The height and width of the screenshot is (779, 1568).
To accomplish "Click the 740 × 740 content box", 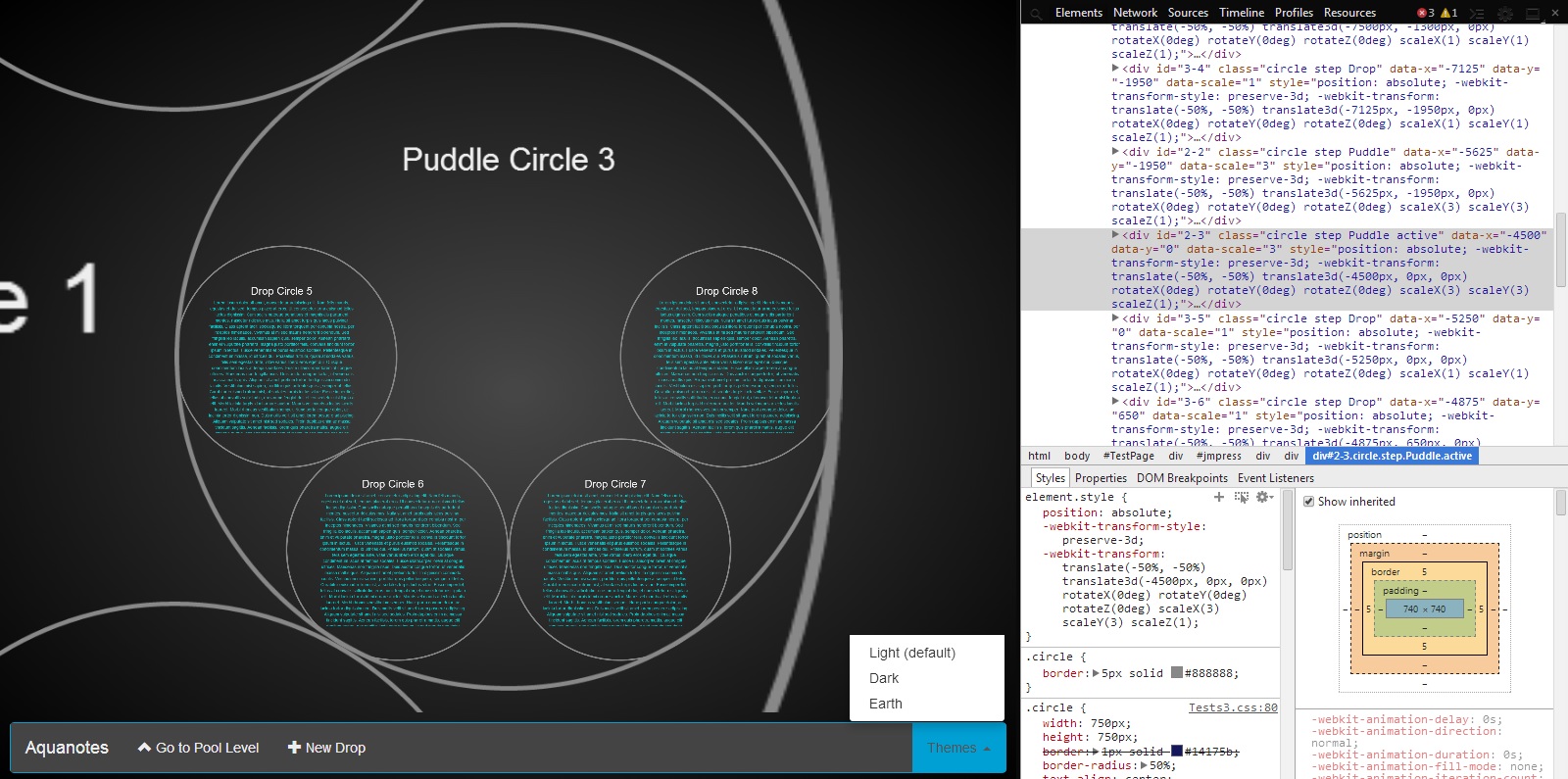I will pyautogui.click(x=1424, y=609).
